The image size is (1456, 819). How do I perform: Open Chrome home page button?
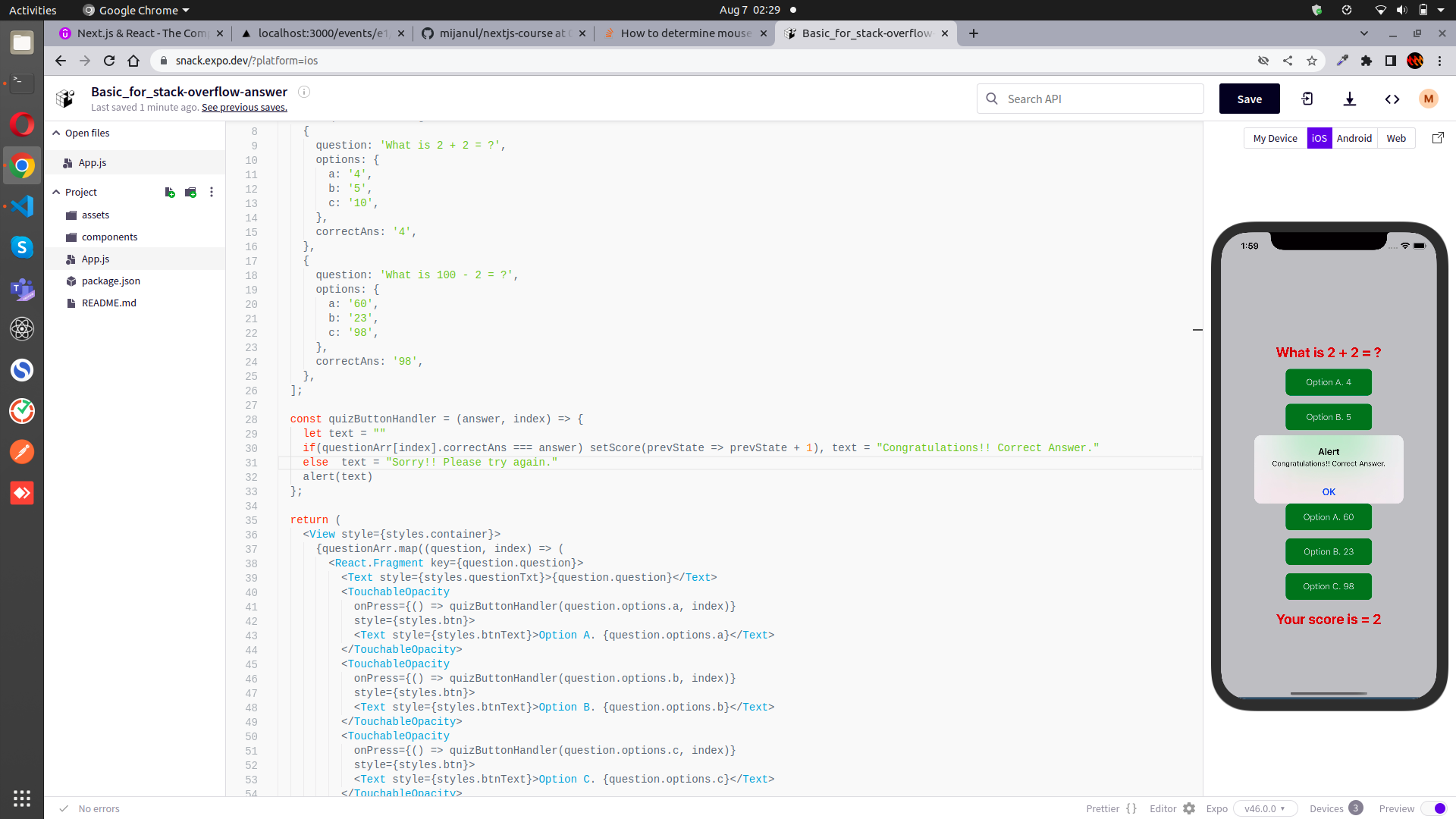point(133,61)
